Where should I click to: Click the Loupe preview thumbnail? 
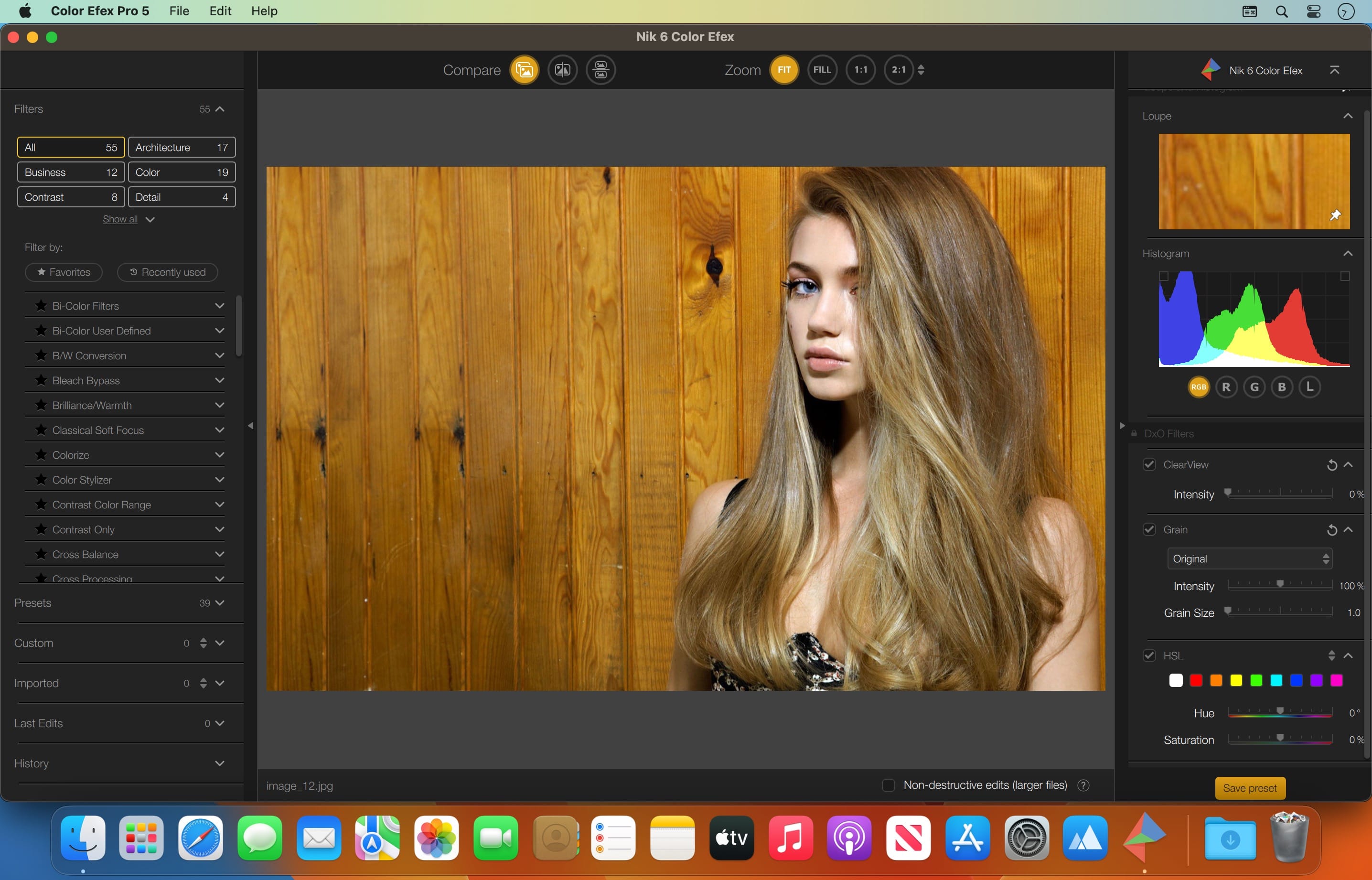pyautogui.click(x=1254, y=182)
